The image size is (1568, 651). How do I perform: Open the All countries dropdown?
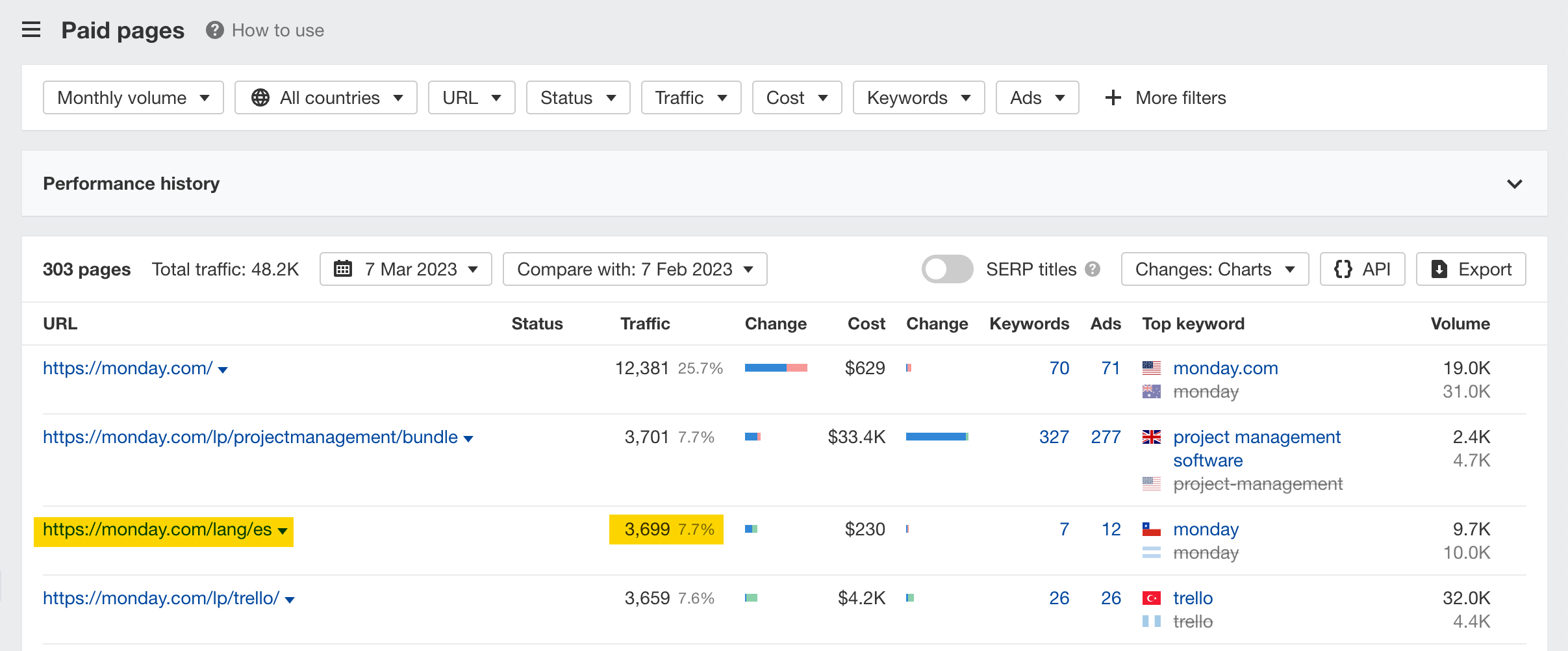tap(326, 97)
